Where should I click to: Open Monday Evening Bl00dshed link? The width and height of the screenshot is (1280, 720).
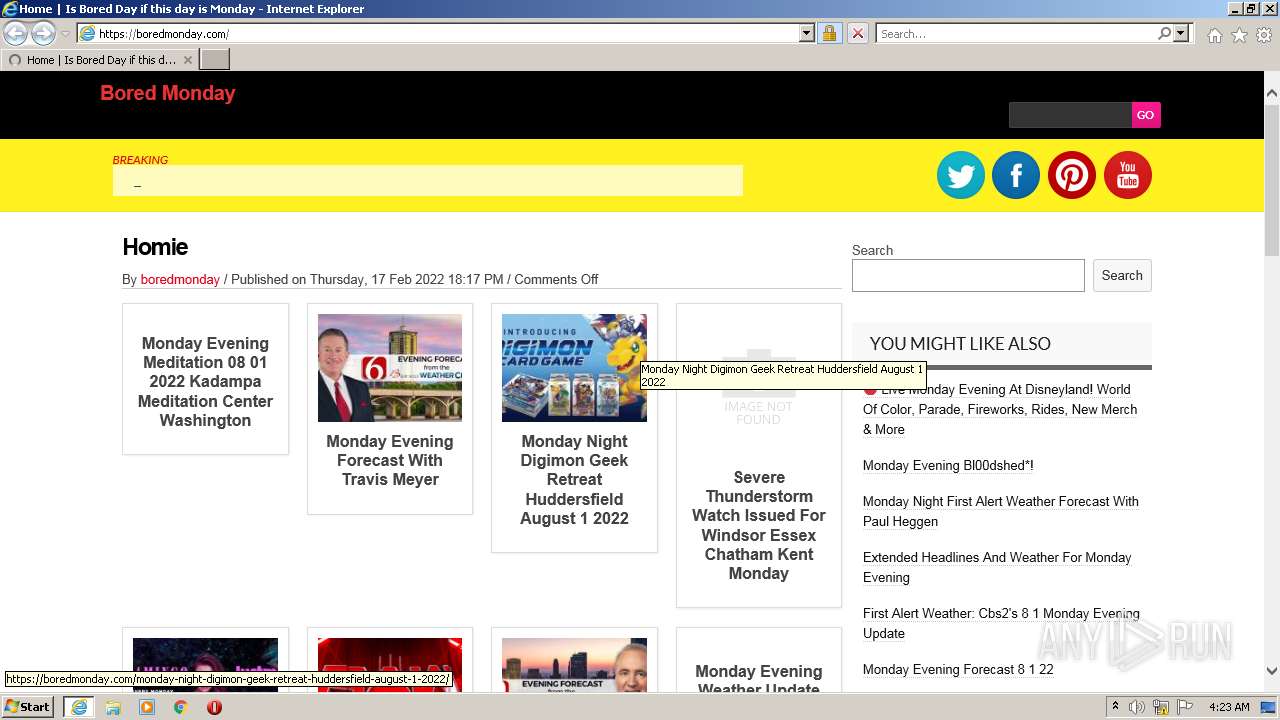948,465
